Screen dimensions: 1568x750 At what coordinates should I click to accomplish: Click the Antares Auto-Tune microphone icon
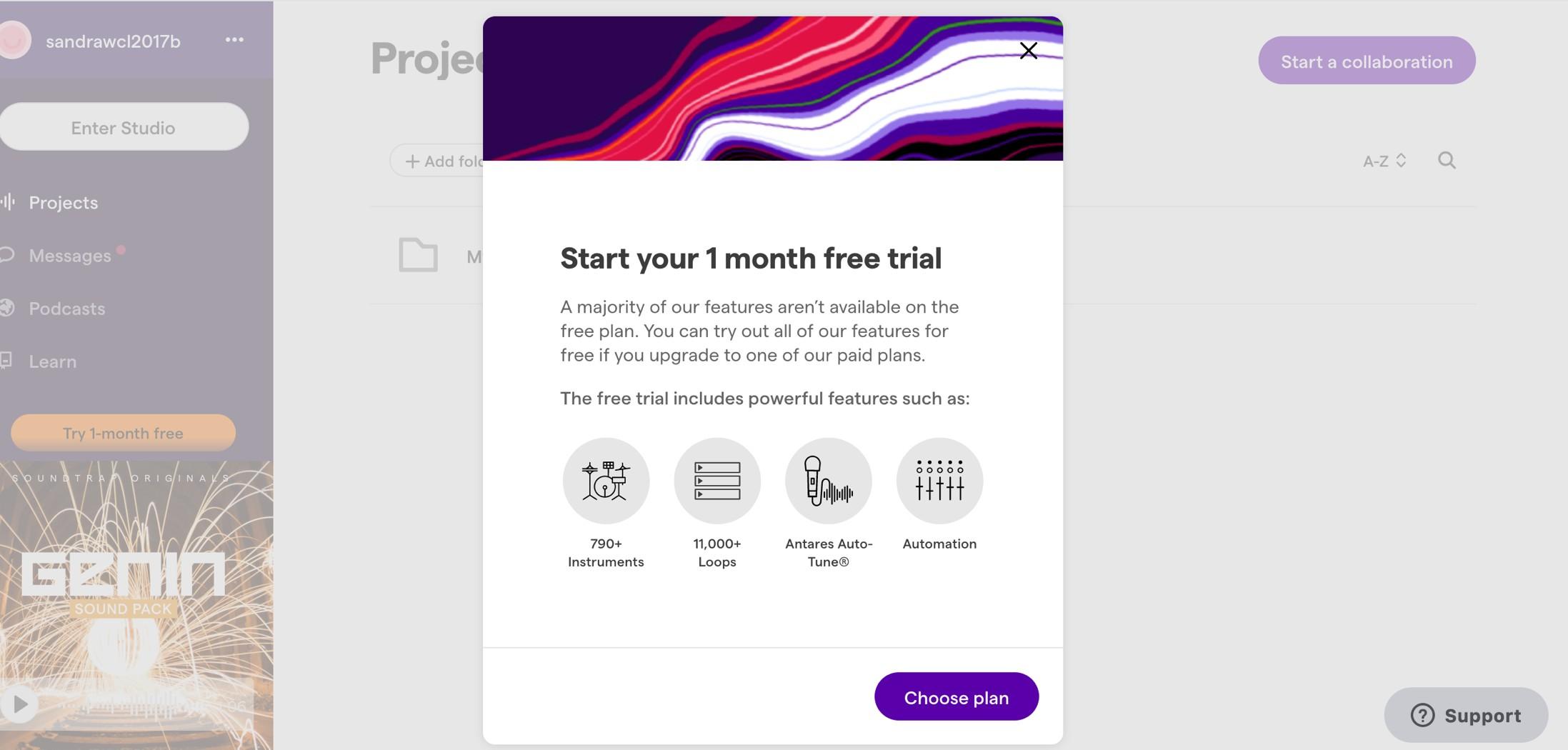click(x=829, y=481)
